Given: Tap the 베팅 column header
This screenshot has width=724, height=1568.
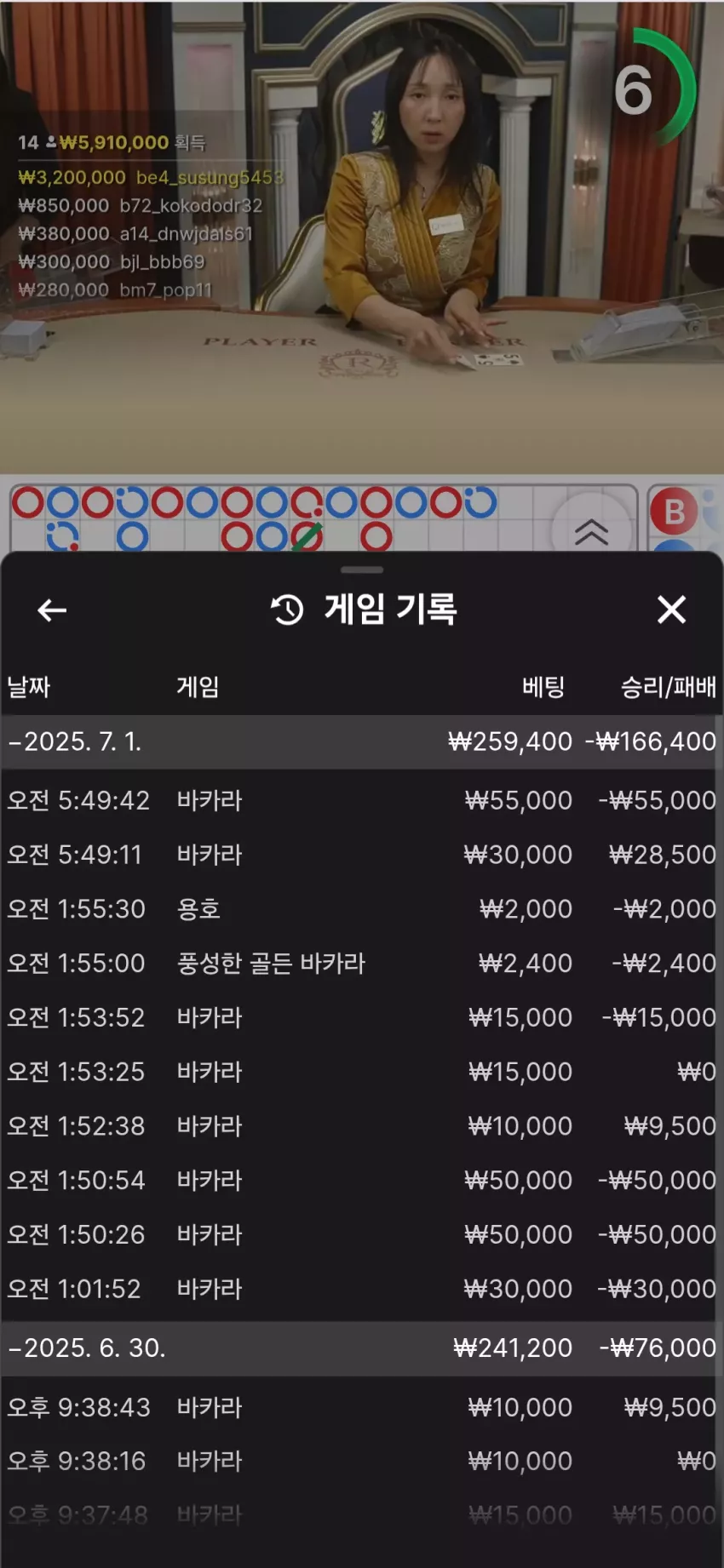Looking at the screenshot, I should pos(543,686).
